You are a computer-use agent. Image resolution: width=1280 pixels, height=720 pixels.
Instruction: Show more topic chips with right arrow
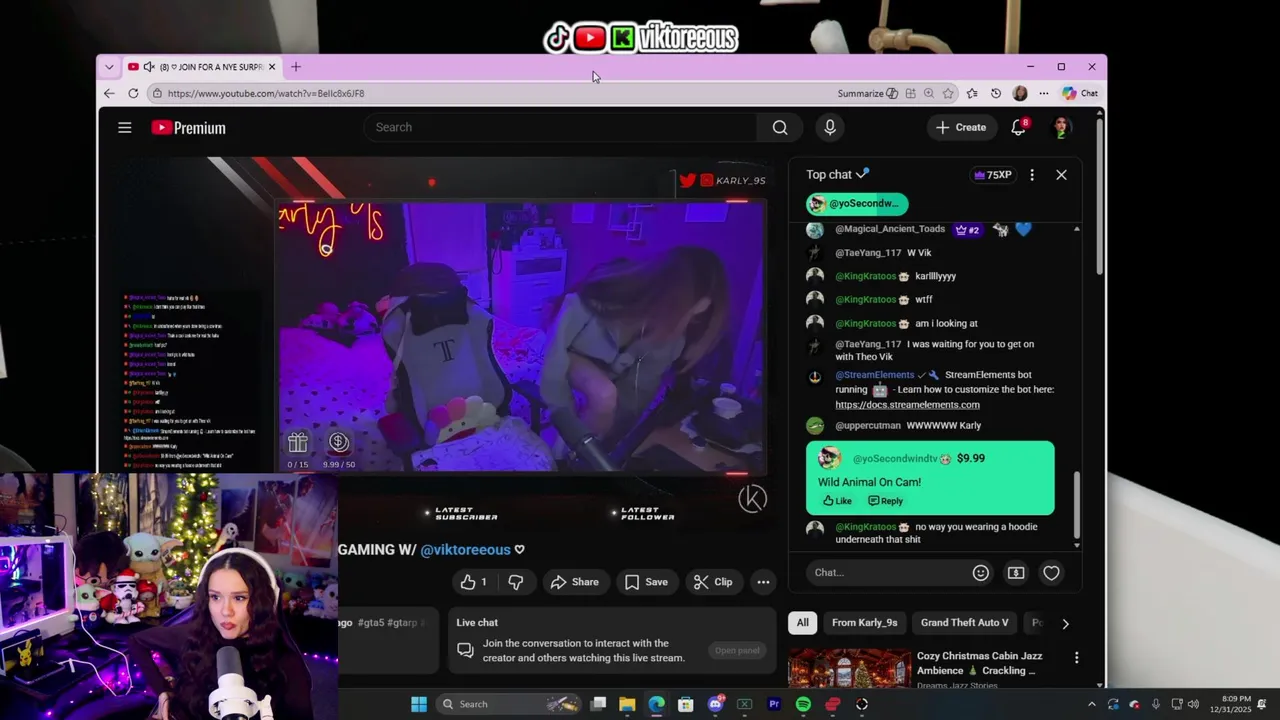click(1065, 623)
